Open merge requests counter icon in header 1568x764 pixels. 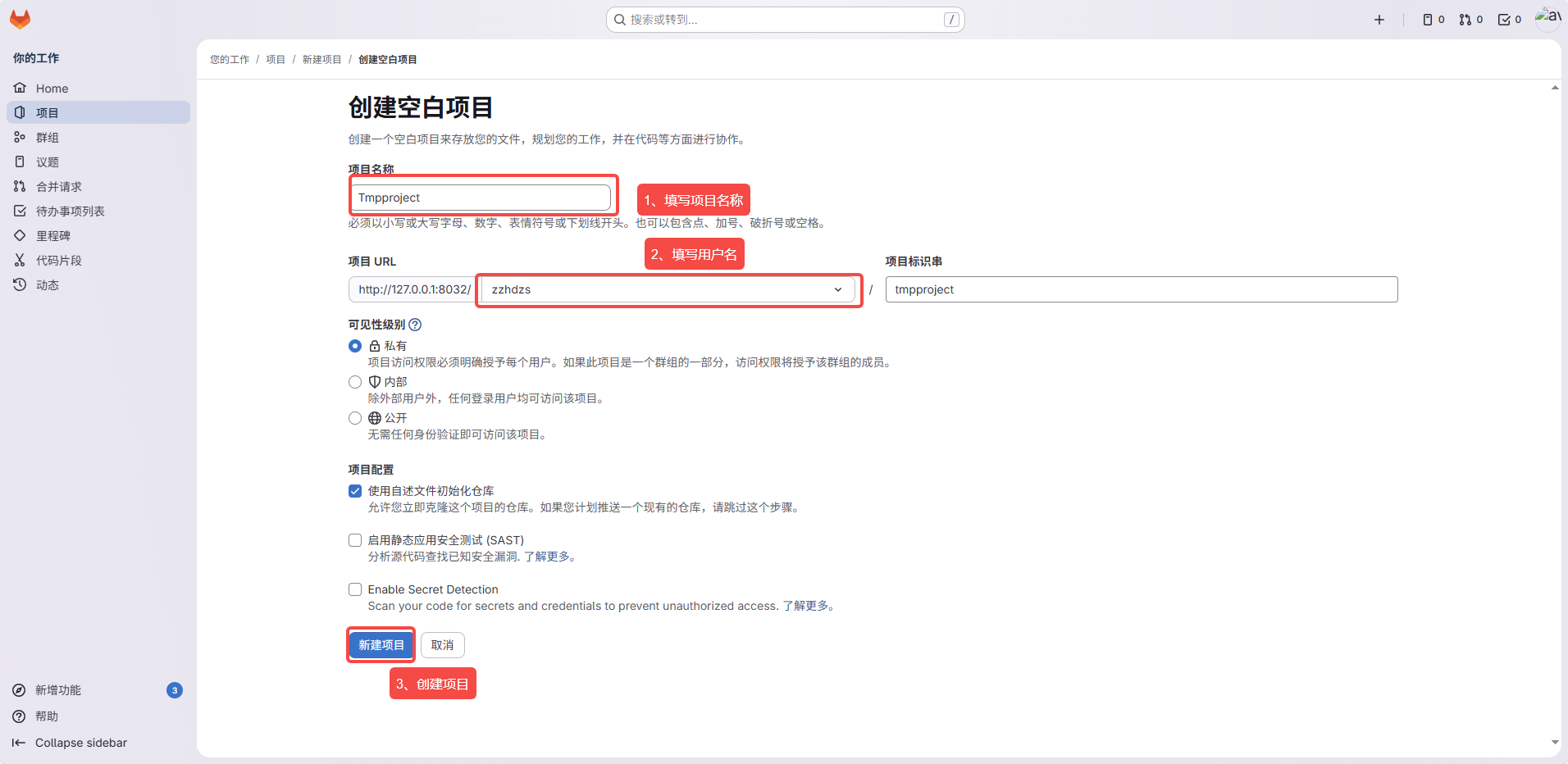(1470, 20)
